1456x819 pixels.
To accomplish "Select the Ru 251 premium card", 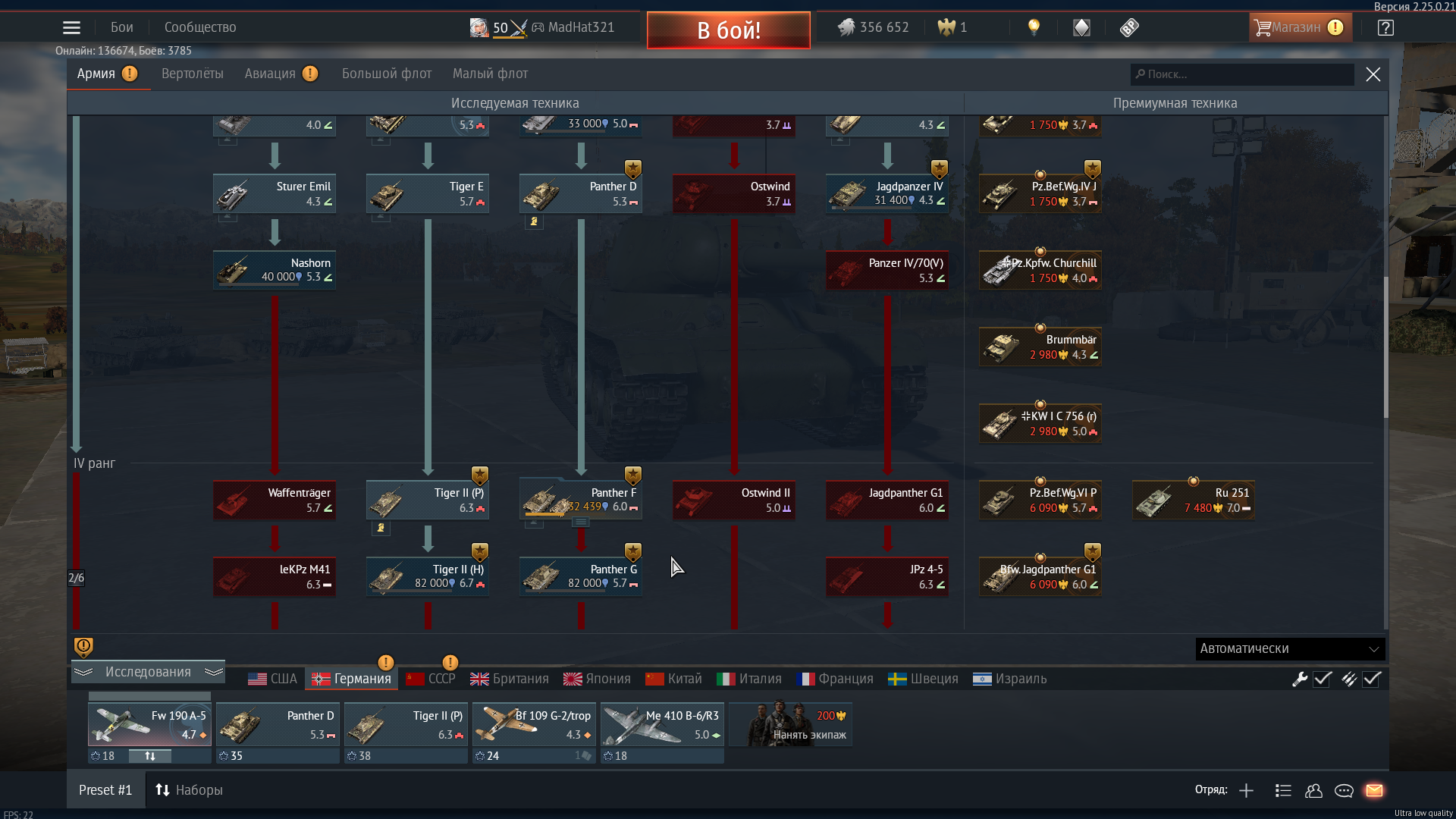I will [1194, 500].
